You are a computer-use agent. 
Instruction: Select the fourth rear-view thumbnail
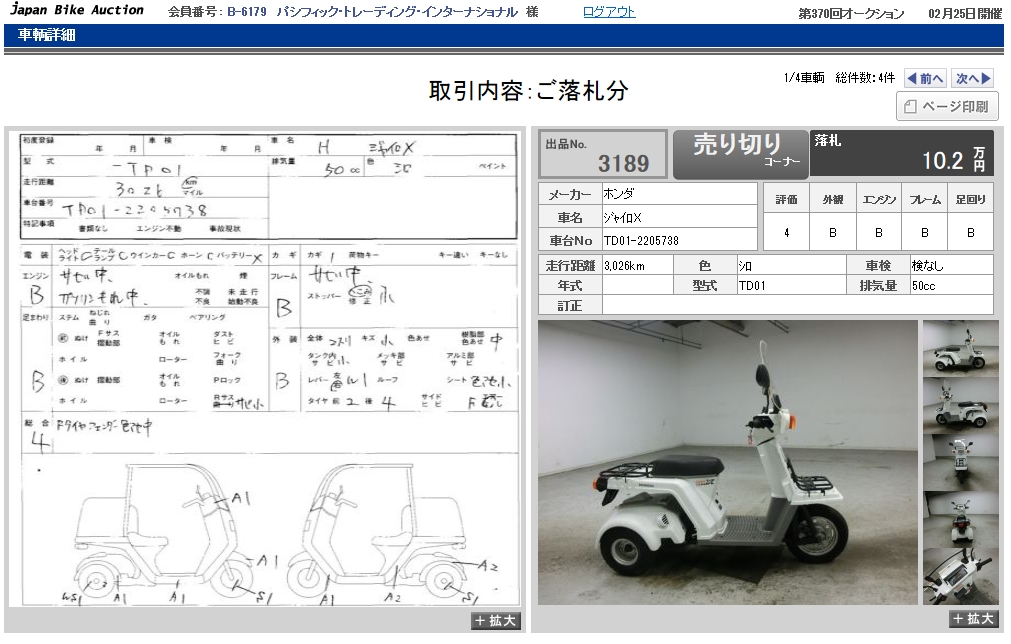[960, 519]
